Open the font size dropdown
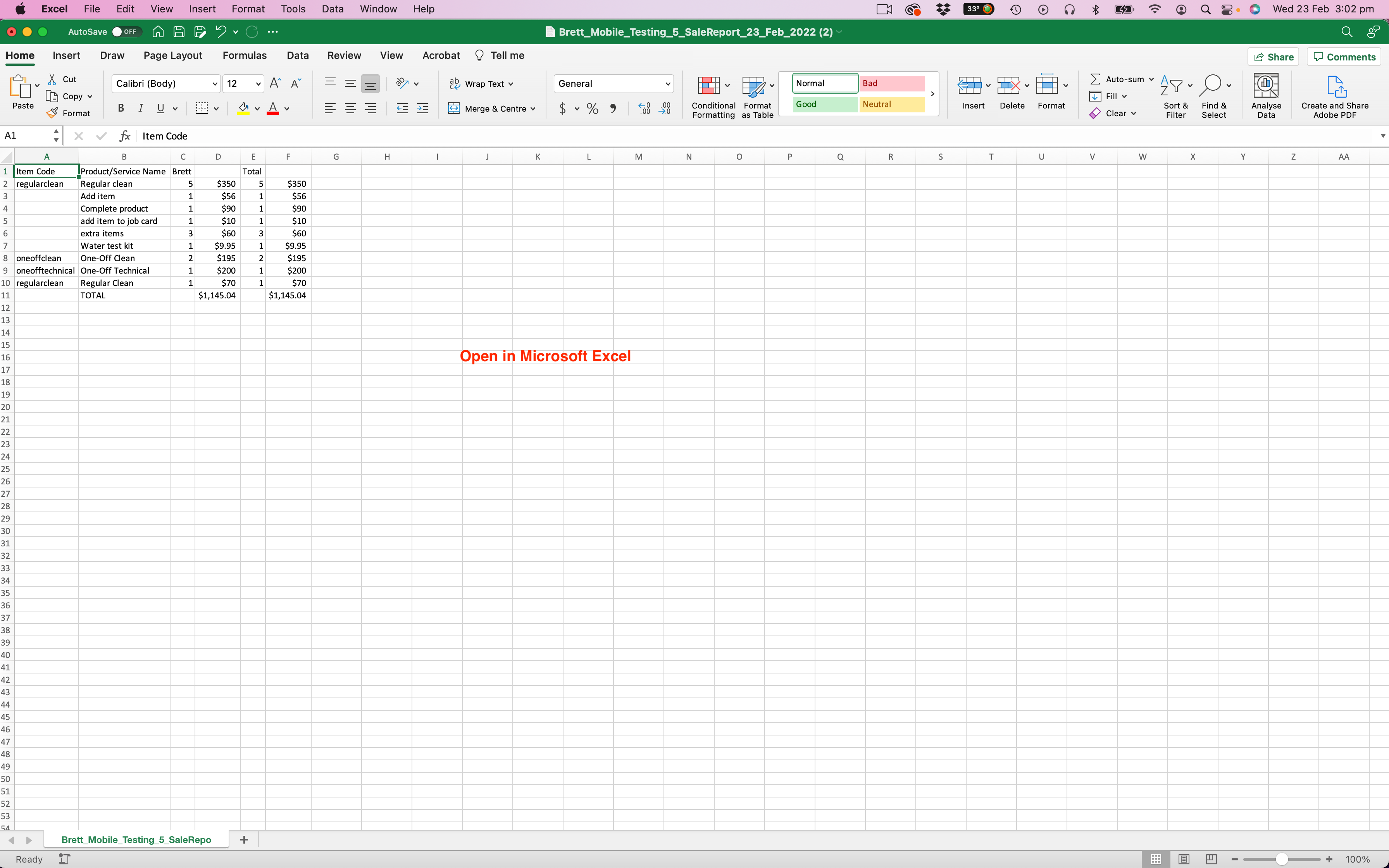 [258, 84]
